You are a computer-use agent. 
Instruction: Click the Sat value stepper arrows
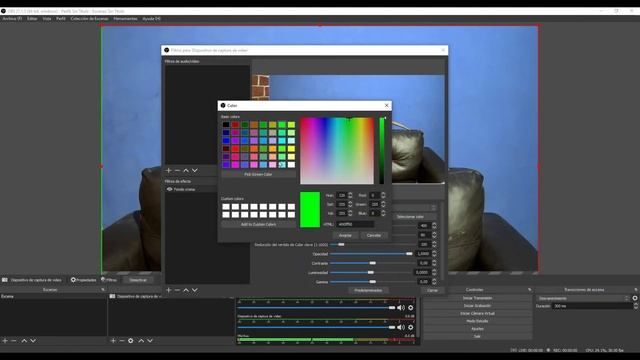pos(350,204)
